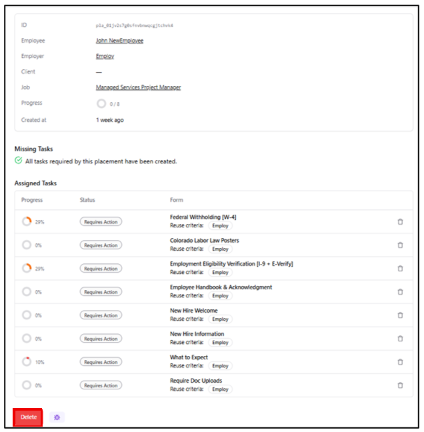Click the purple gear icon beside Delete

[x=57, y=417]
